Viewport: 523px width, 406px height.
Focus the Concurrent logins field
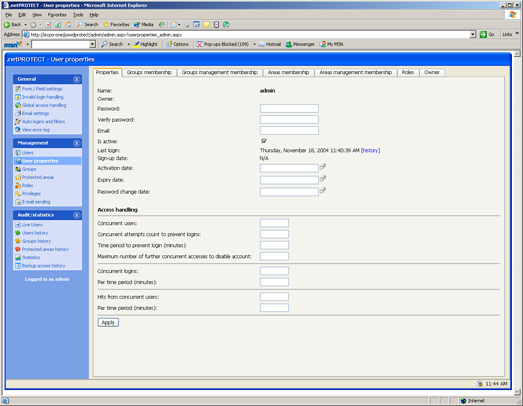tap(274, 271)
